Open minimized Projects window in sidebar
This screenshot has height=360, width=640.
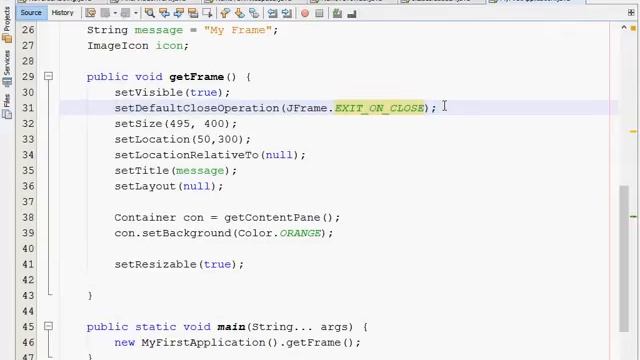coord(7,24)
